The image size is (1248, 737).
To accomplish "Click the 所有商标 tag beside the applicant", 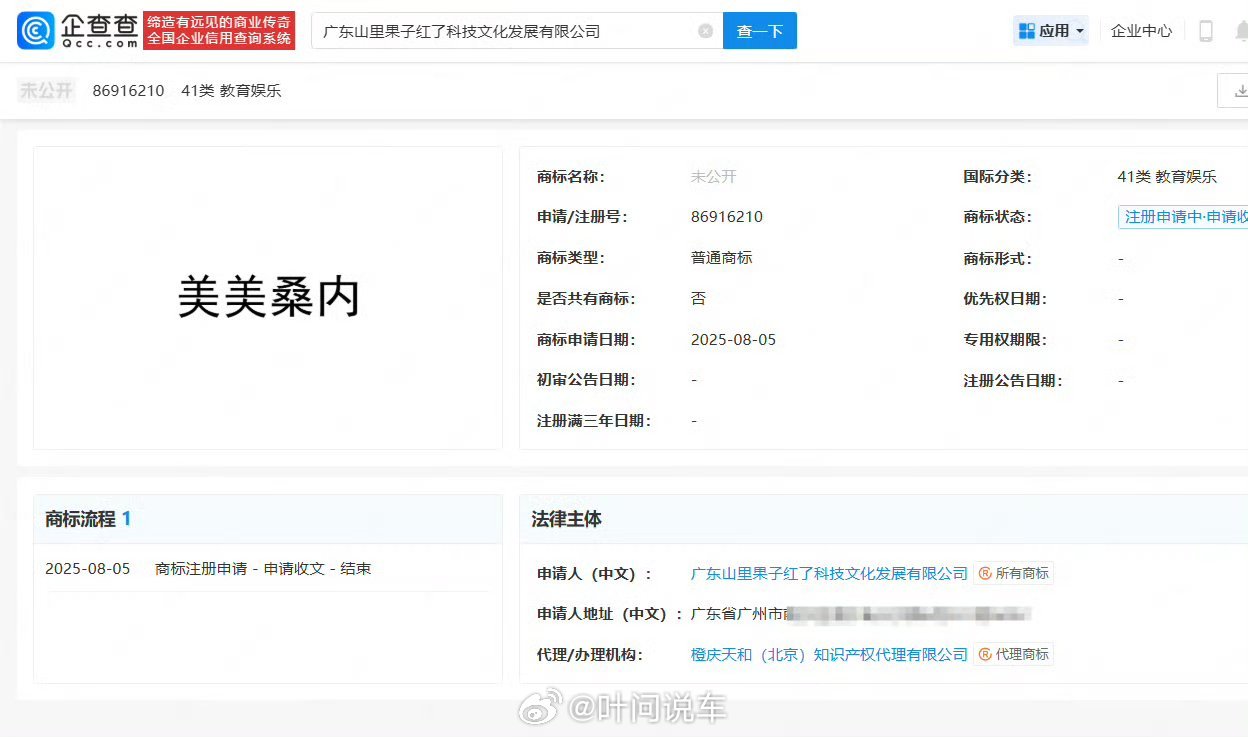I will coord(1014,574).
